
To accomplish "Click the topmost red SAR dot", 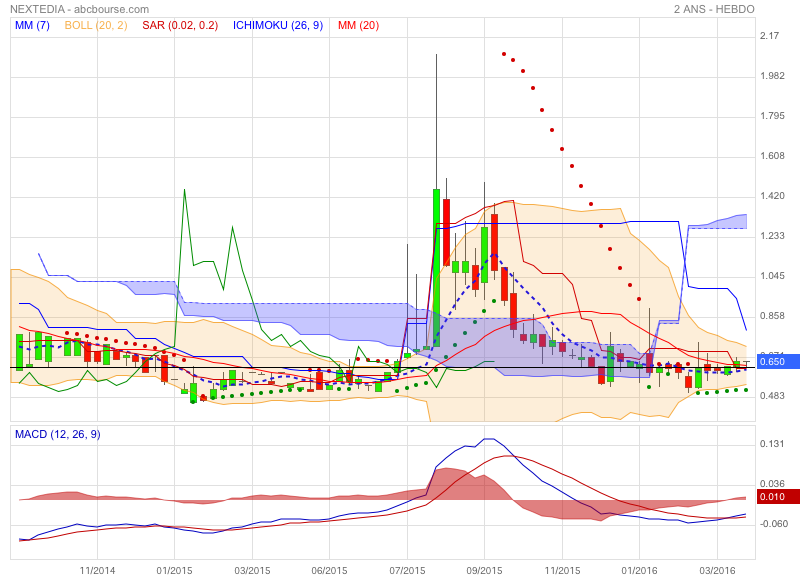I will [504, 54].
